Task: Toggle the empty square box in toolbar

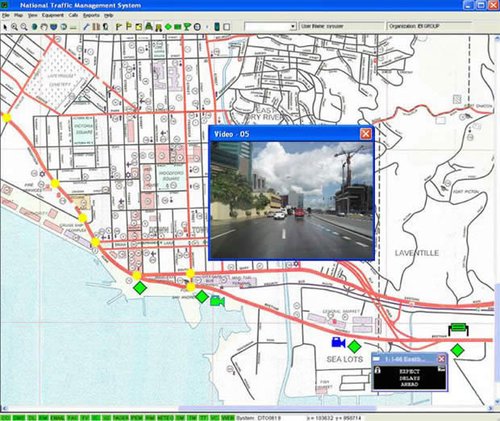Action: click(227, 27)
